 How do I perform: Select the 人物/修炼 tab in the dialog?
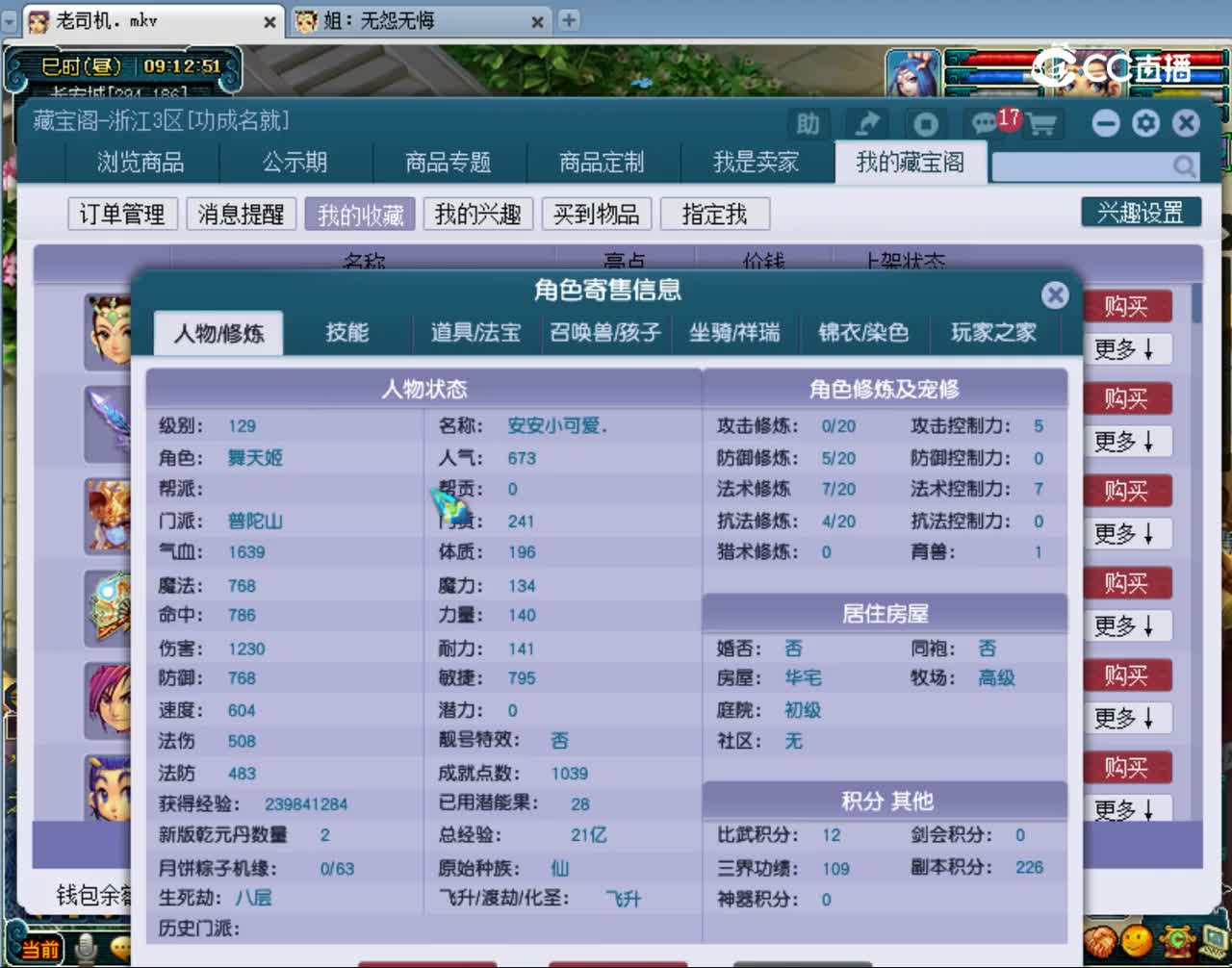(x=218, y=333)
